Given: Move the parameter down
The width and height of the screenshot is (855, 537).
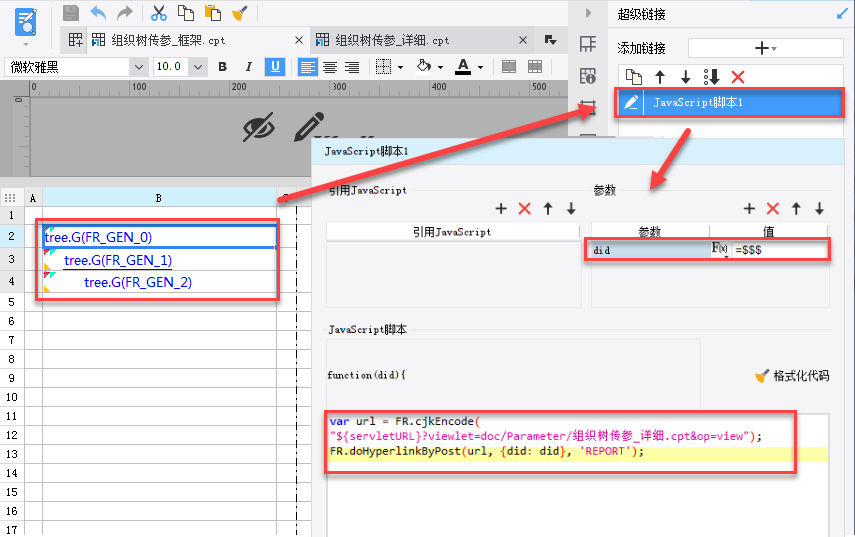Looking at the screenshot, I should 819,208.
